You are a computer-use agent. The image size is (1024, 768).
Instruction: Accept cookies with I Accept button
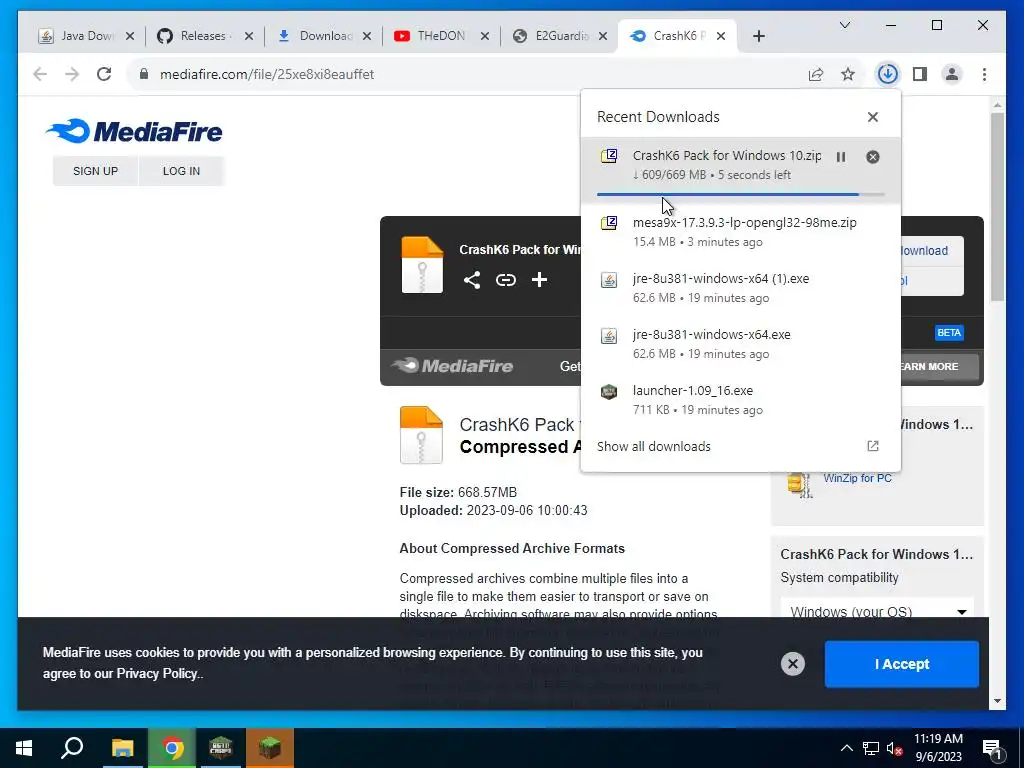pyautogui.click(x=901, y=664)
